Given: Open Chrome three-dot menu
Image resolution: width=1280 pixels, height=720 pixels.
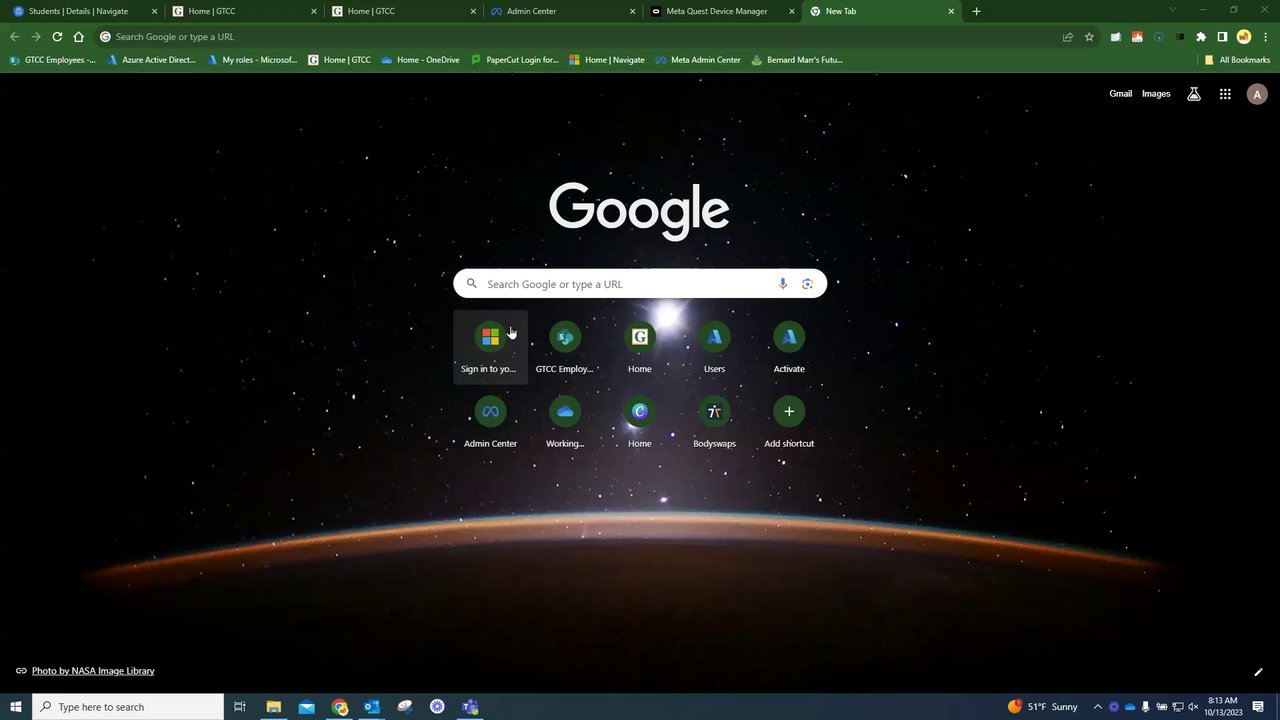Looking at the screenshot, I should pos(1264,37).
